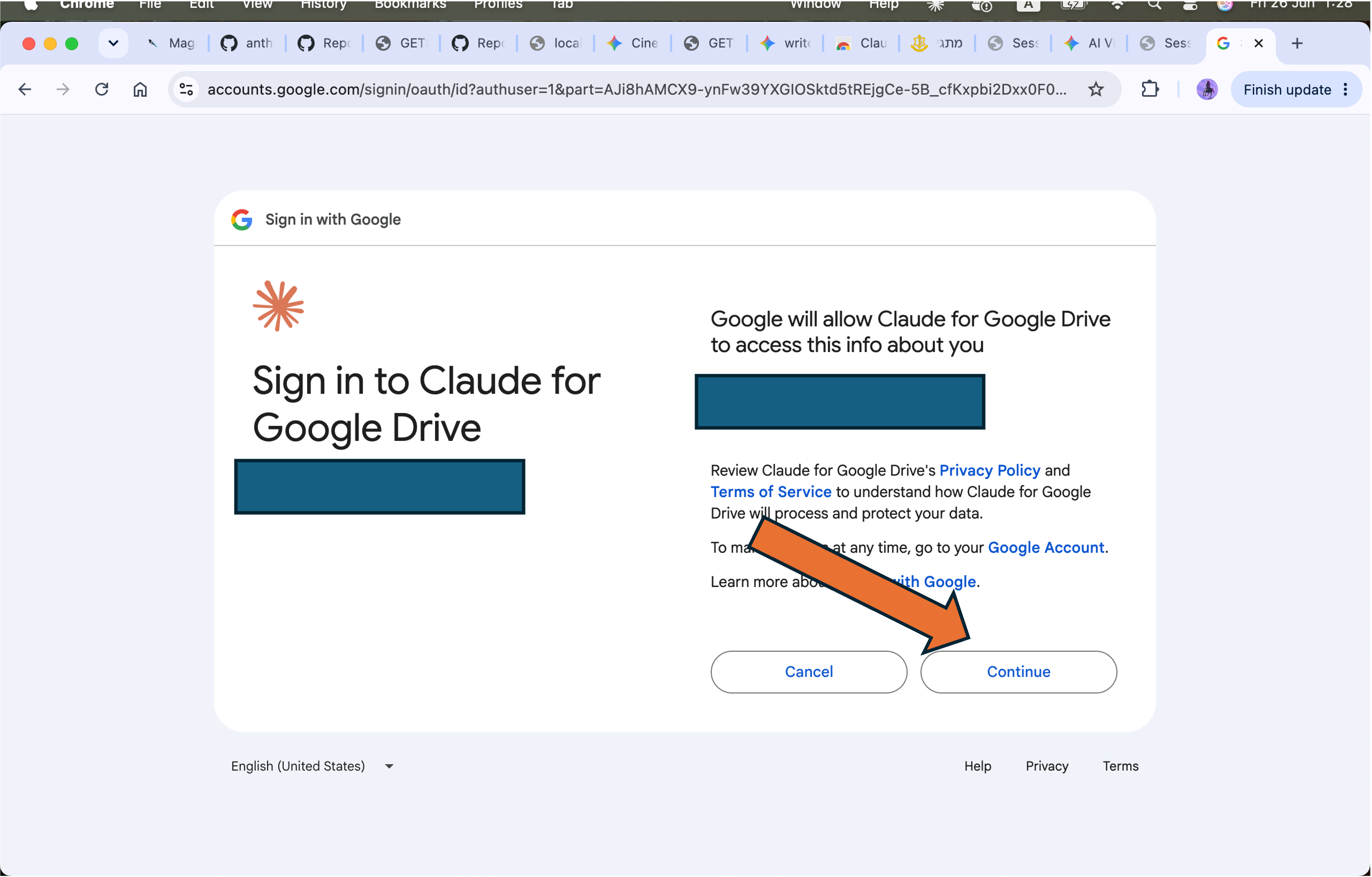The width and height of the screenshot is (1372, 877).
Task: Open the English (United States) language dropdown
Action: click(x=312, y=766)
